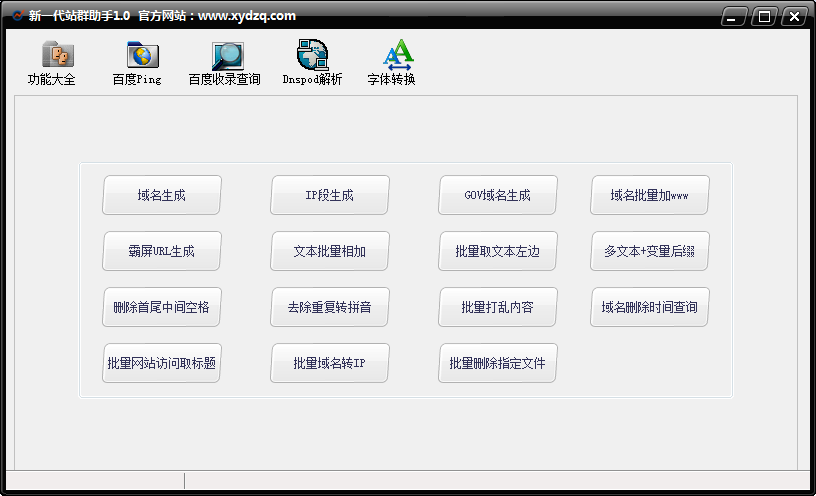Image resolution: width=816 pixels, height=496 pixels.
Task: Click the 批量取文本左边 button
Action: click(x=498, y=251)
